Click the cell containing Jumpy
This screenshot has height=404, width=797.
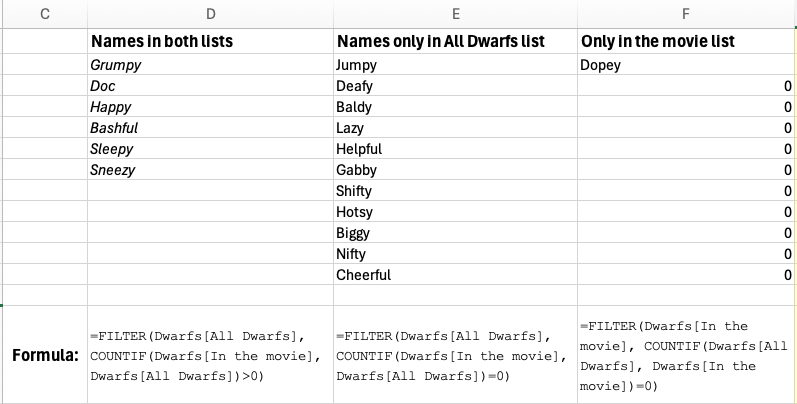[x=357, y=65]
